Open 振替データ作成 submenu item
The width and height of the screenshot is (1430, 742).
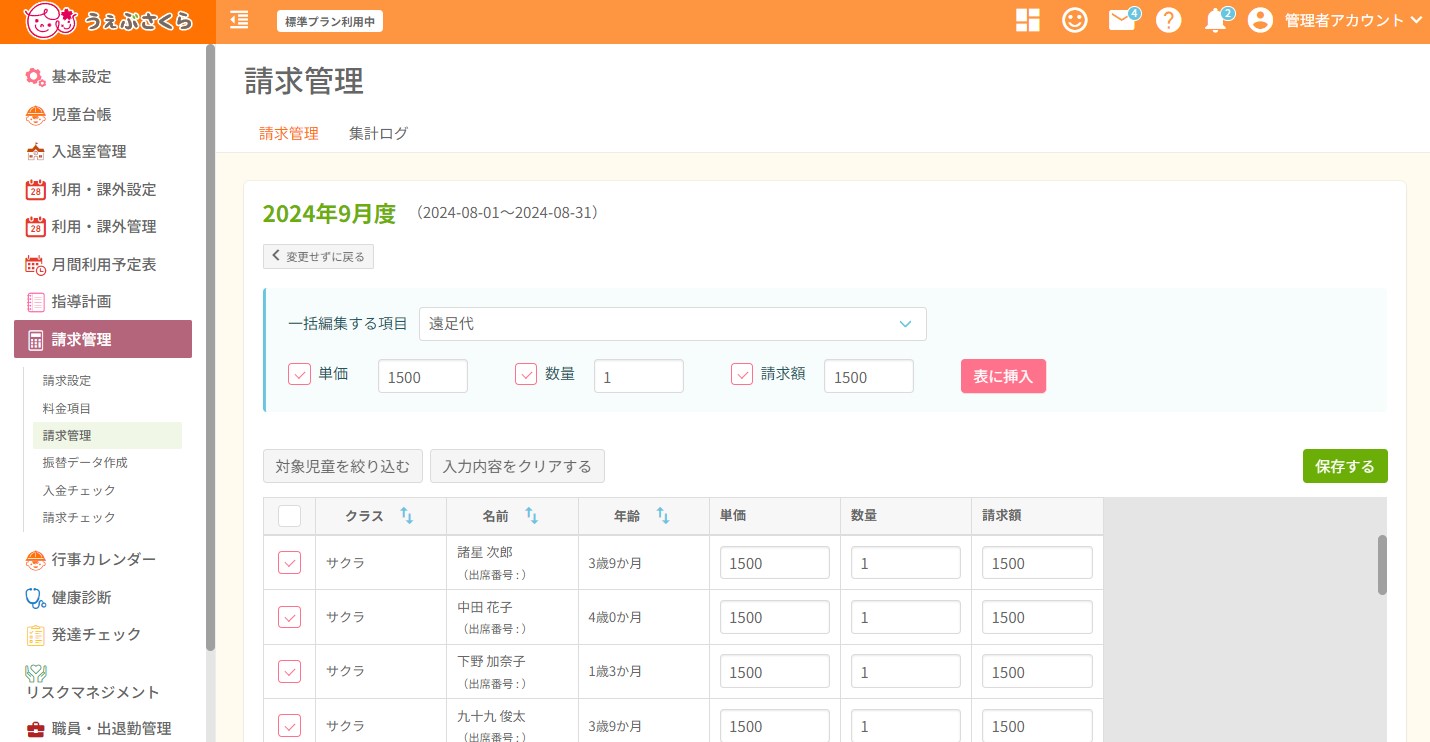coord(85,463)
